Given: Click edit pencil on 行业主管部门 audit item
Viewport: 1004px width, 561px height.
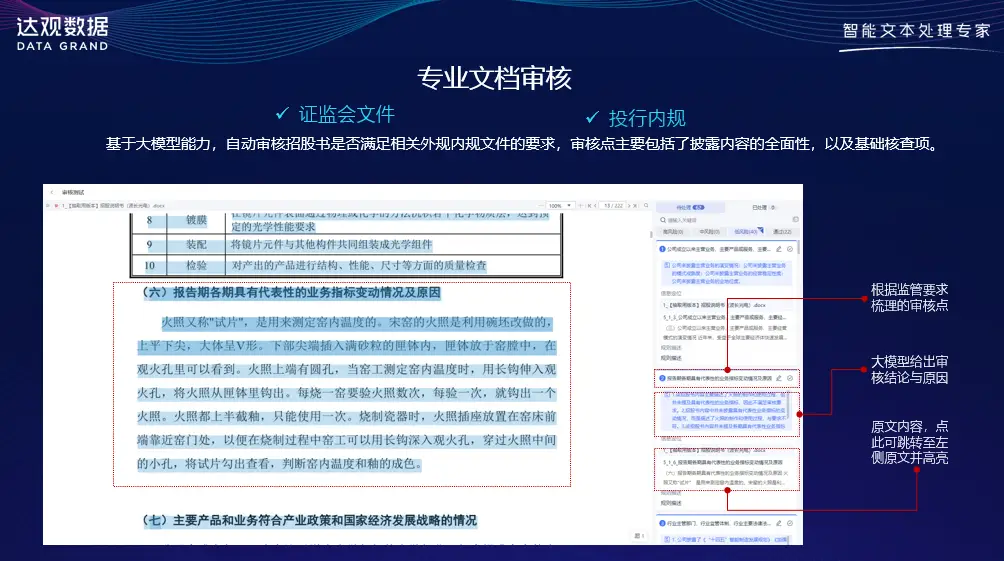Looking at the screenshot, I should coord(779,523).
